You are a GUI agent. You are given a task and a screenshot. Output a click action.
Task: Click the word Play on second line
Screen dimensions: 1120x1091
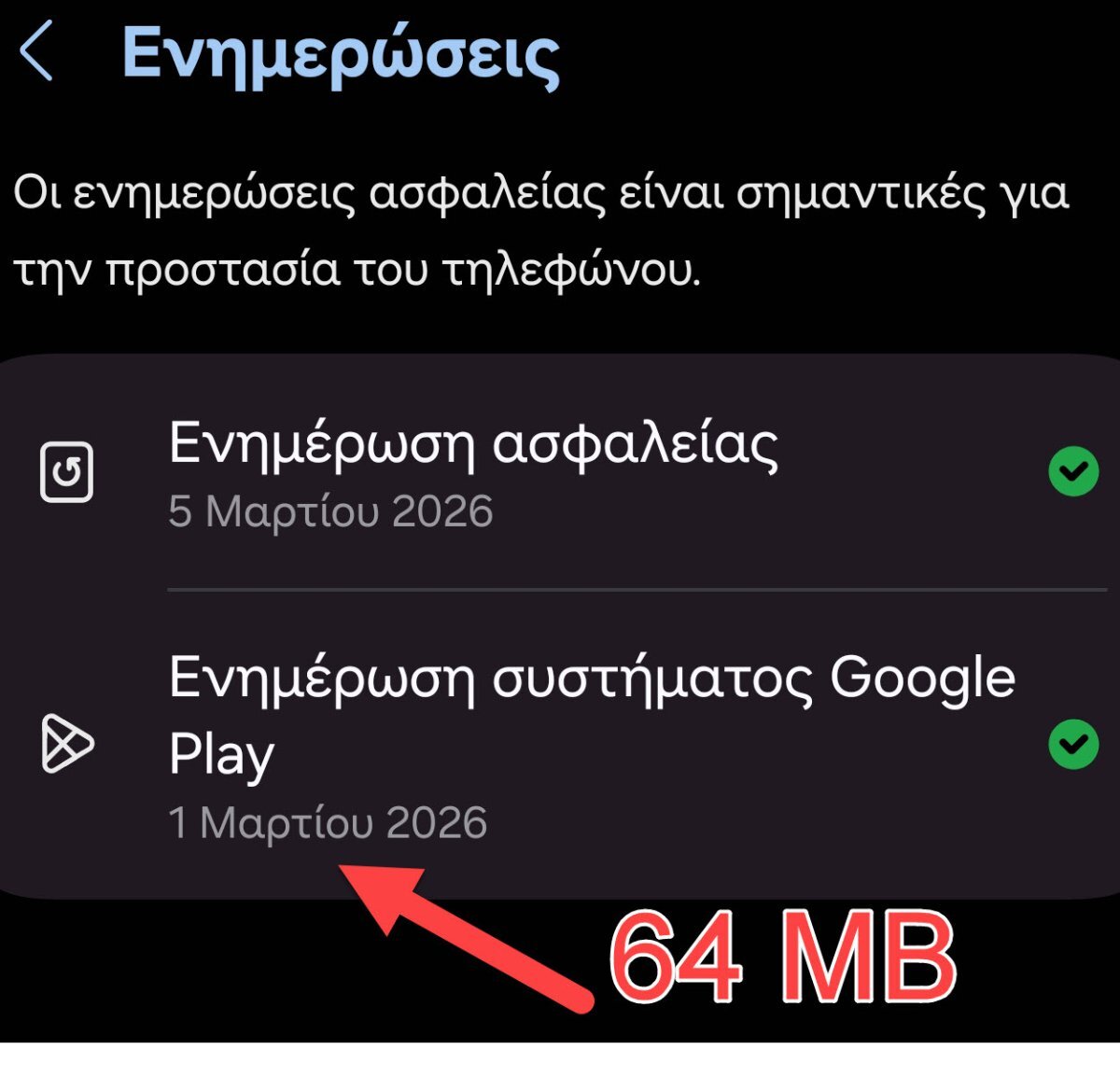(221, 756)
